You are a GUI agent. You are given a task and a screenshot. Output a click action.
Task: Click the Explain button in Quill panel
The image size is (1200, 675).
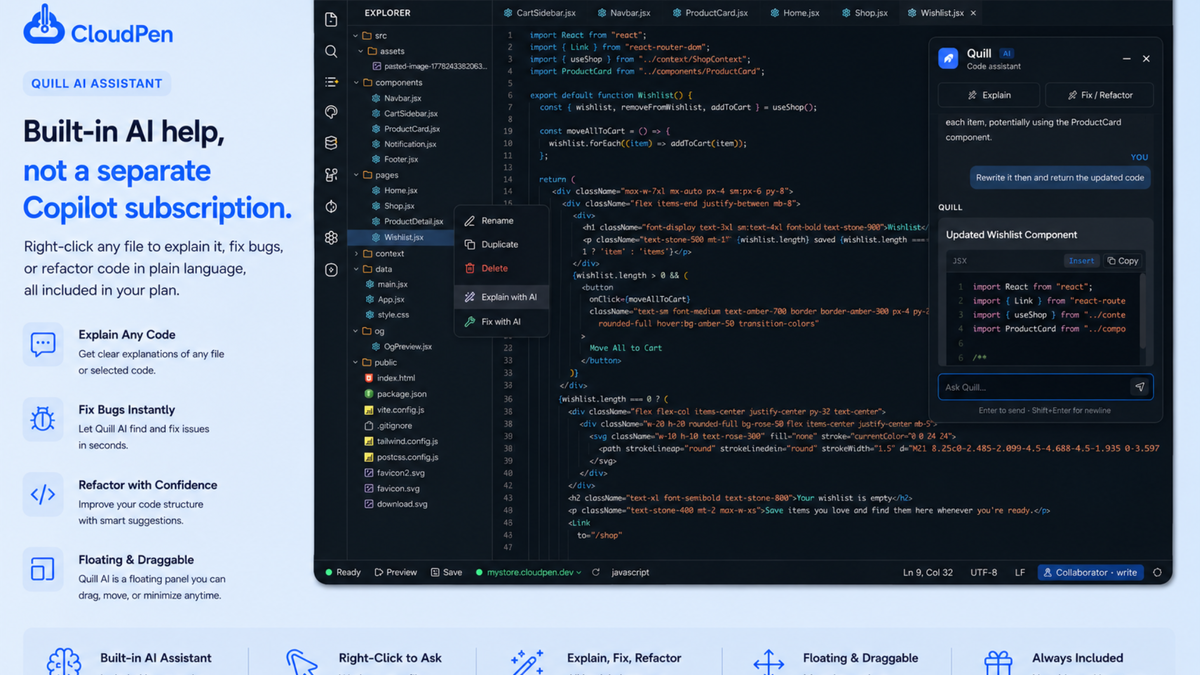(989, 95)
